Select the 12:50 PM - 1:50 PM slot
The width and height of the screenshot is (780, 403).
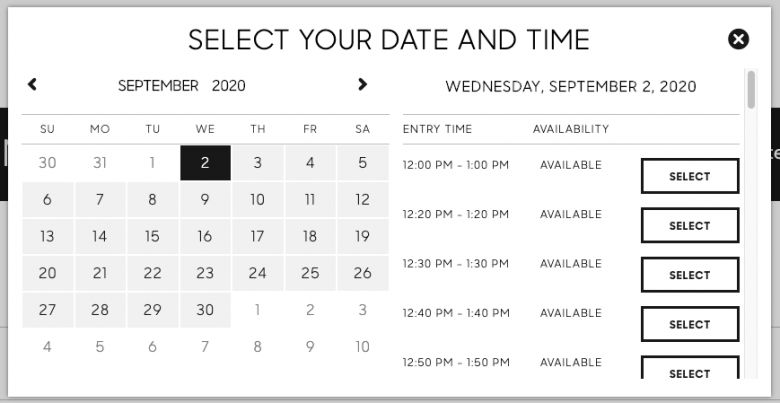pyautogui.click(x=690, y=367)
